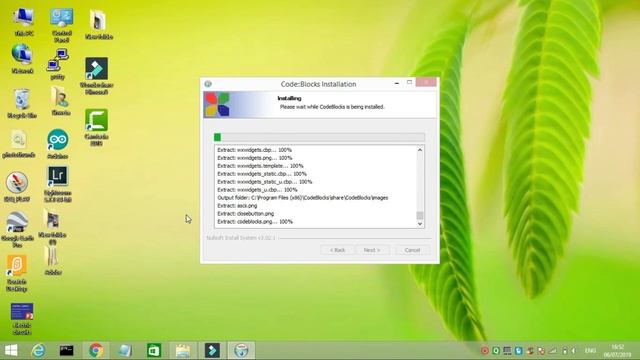Viewport: 640px width, 360px height.
Task: Select the 'Output folder: C:\Program Files (x86)' log line
Action: click(302, 198)
